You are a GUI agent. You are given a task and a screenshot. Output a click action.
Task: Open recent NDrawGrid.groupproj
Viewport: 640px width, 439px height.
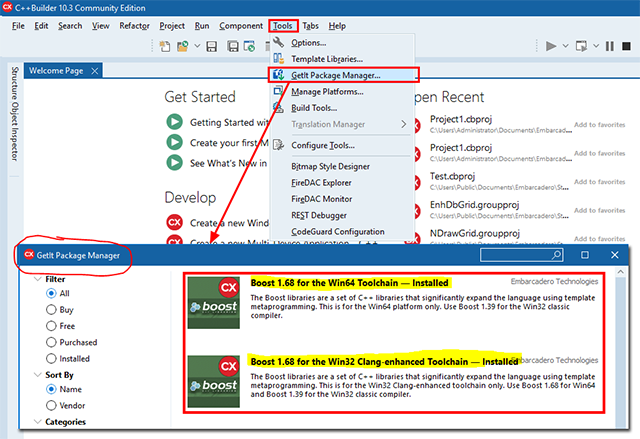click(474, 233)
